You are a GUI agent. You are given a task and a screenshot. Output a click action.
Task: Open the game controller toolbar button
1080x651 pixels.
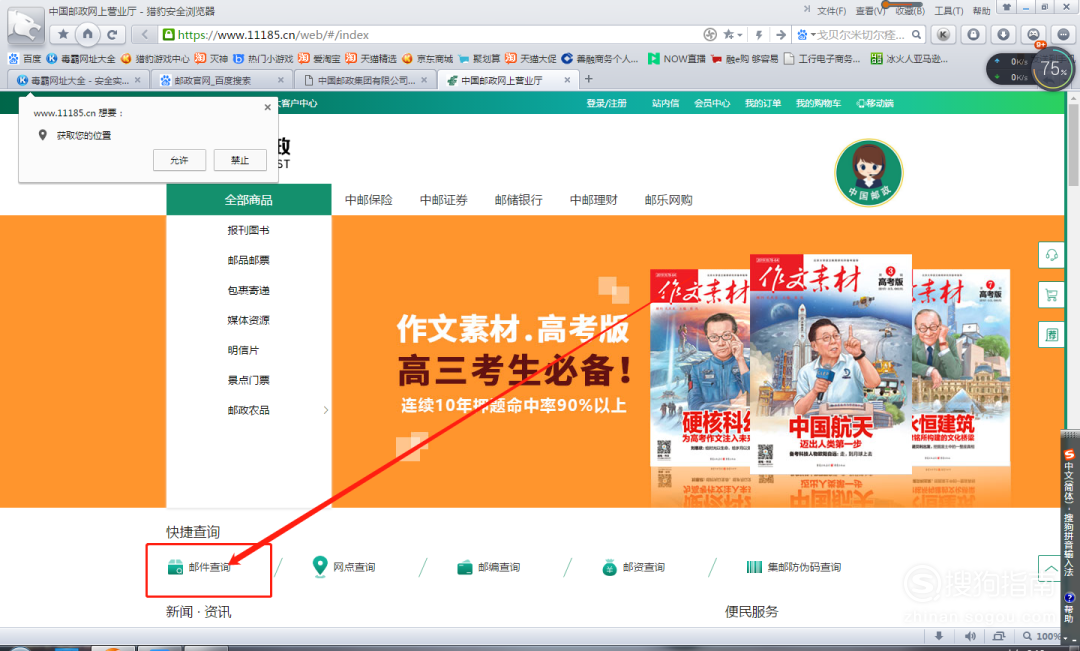pyautogui.click(x=1033, y=34)
